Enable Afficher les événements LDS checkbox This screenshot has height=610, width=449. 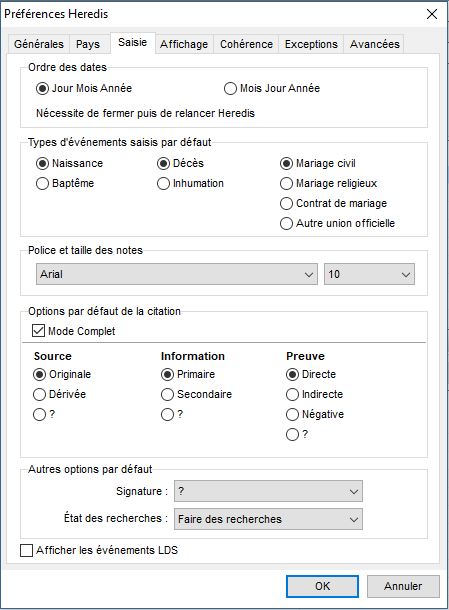[x=26, y=550]
